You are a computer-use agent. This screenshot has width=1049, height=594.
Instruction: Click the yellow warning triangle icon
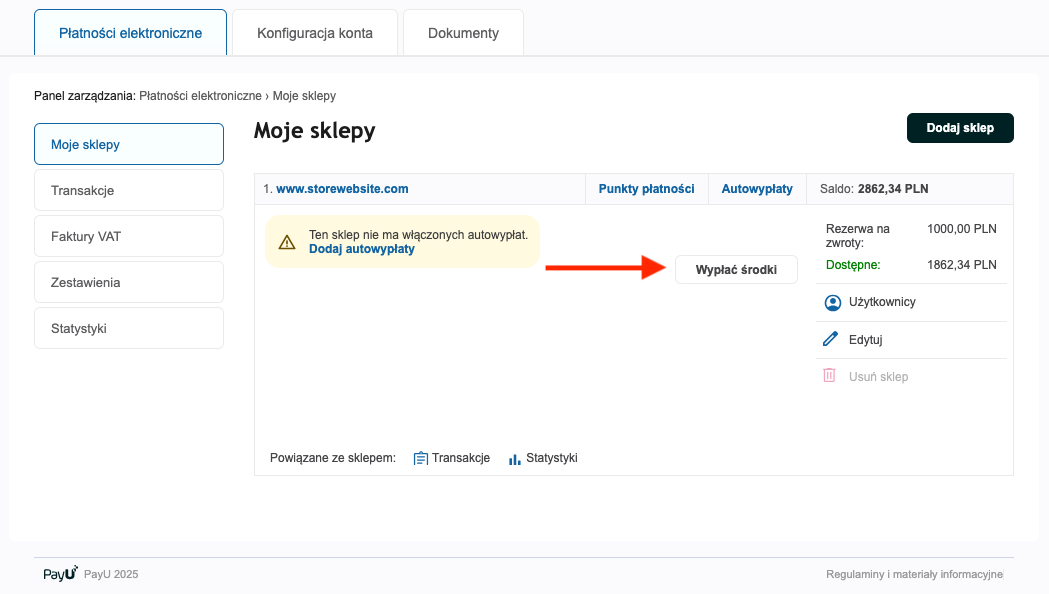pos(287,242)
